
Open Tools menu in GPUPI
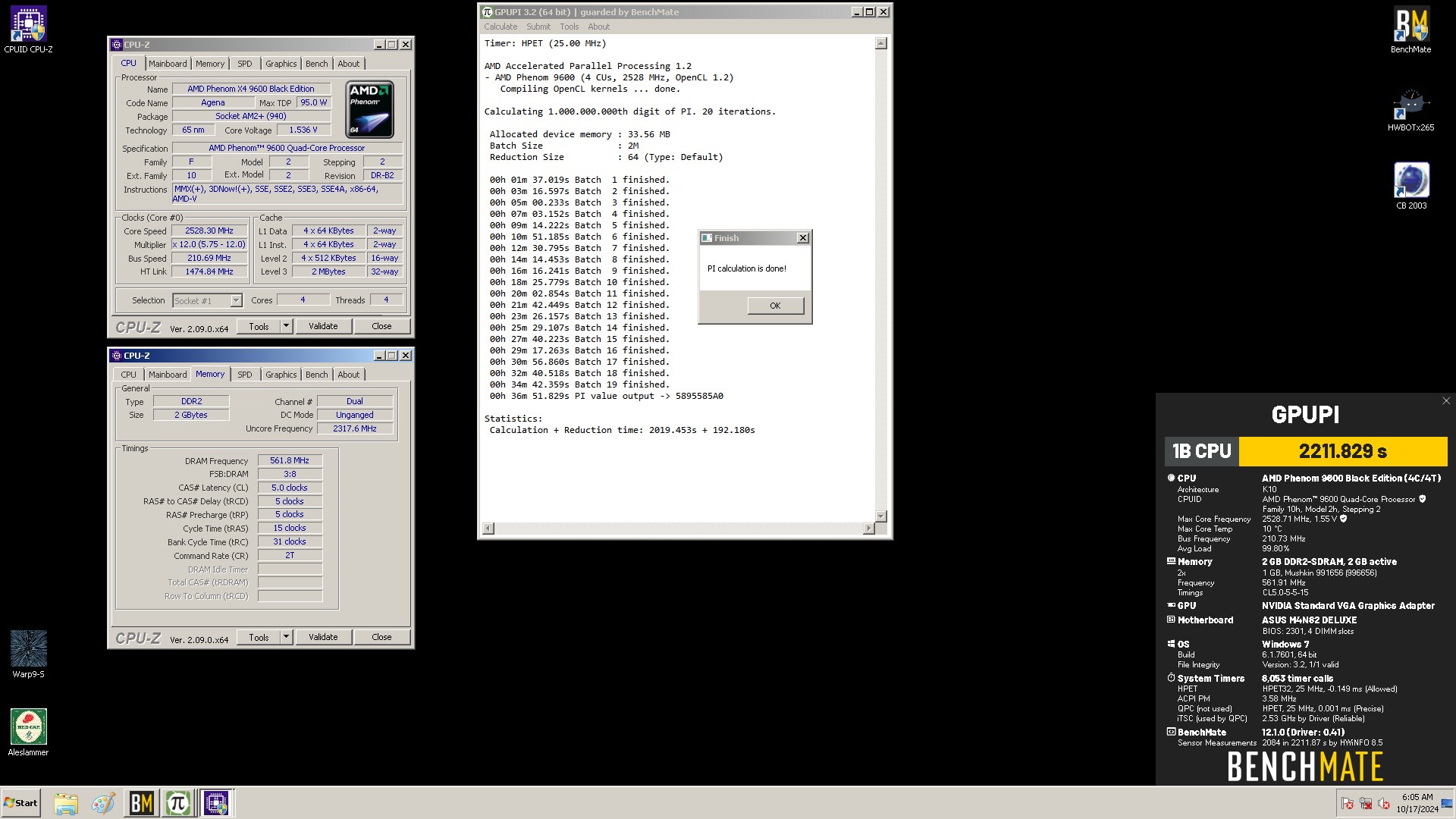pyautogui.click(x=570, y=27)
